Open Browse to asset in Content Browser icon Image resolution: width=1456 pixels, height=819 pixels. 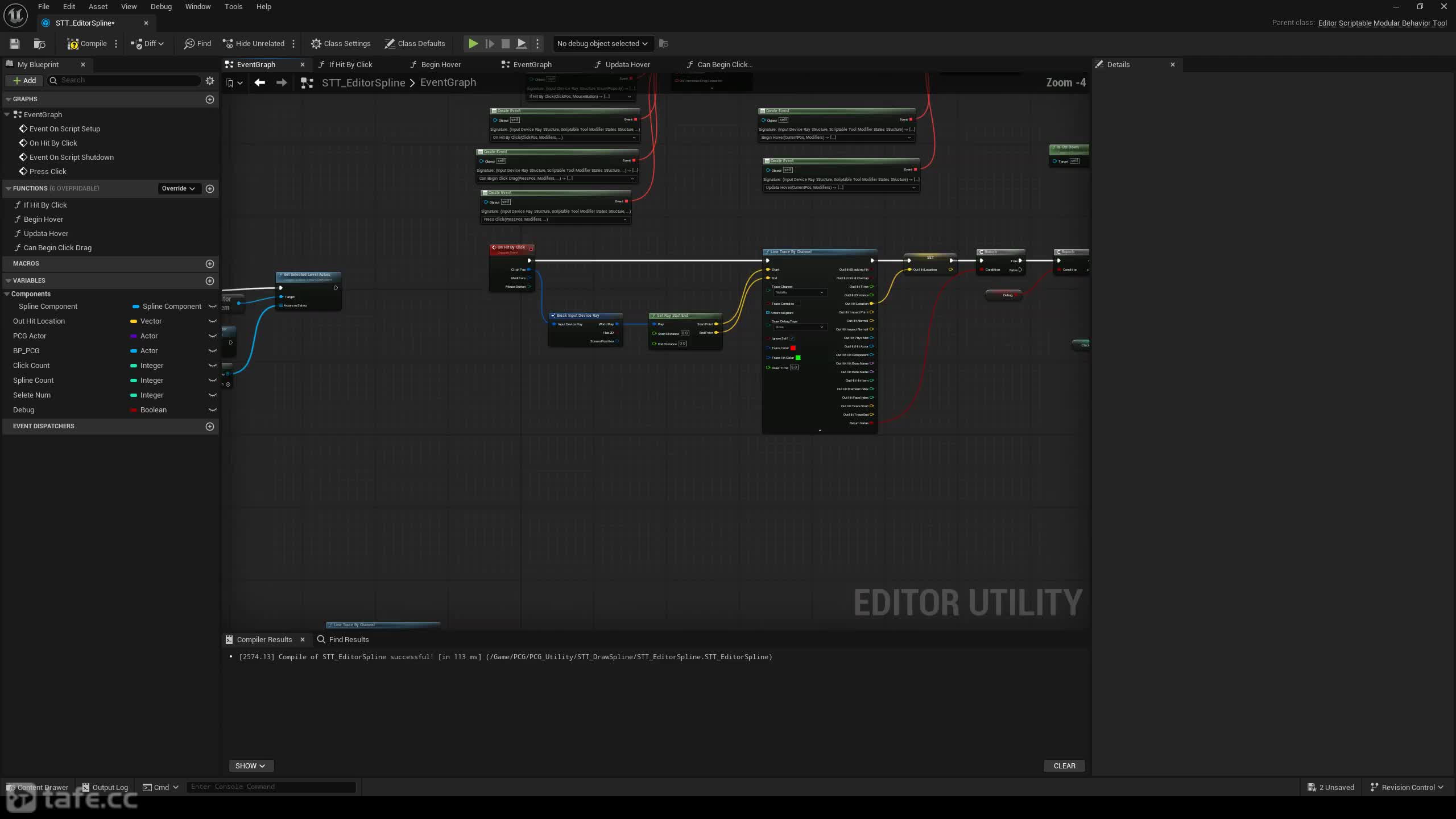[x=39, y=44]
